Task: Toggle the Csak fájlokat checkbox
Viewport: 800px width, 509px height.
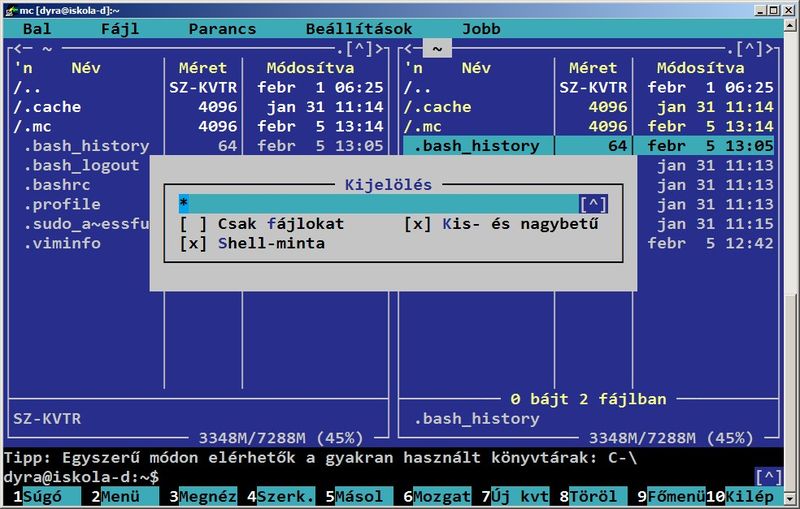Action: coord(193,224)
